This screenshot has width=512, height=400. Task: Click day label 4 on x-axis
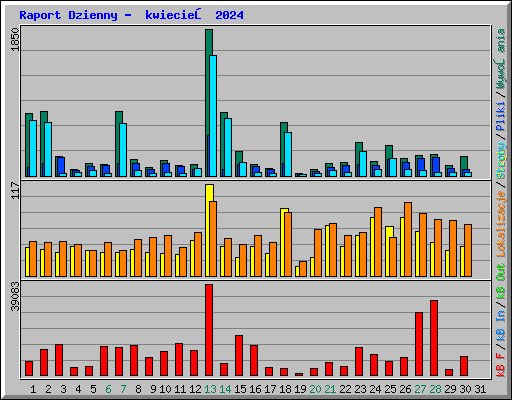point(78,389)
